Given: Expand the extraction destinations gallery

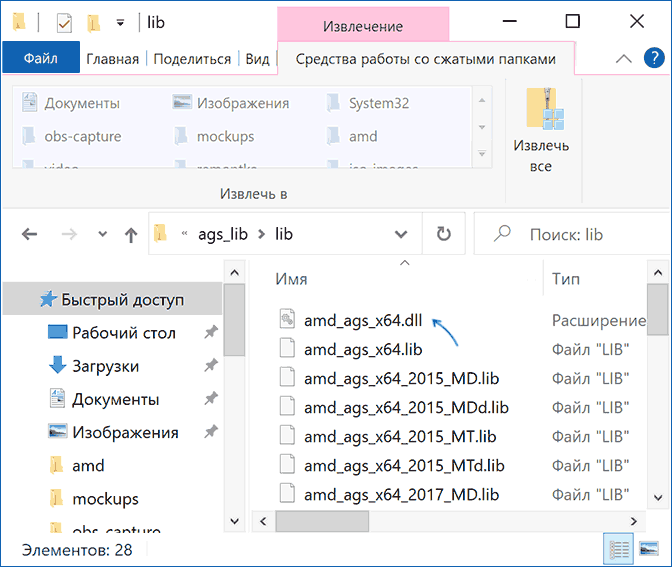Looking at the screenshot, I should pos(482,153).
